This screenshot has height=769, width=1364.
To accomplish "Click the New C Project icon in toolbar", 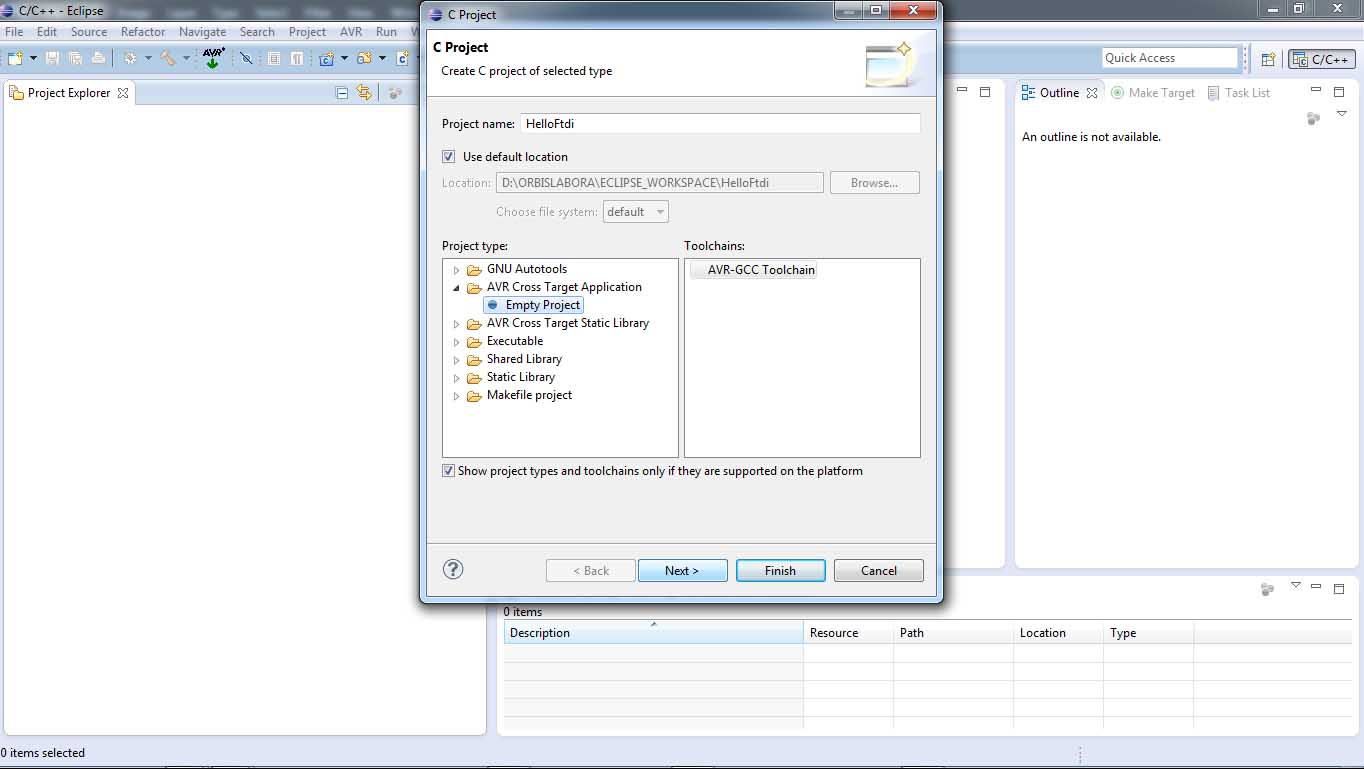I will click(326, 58).
